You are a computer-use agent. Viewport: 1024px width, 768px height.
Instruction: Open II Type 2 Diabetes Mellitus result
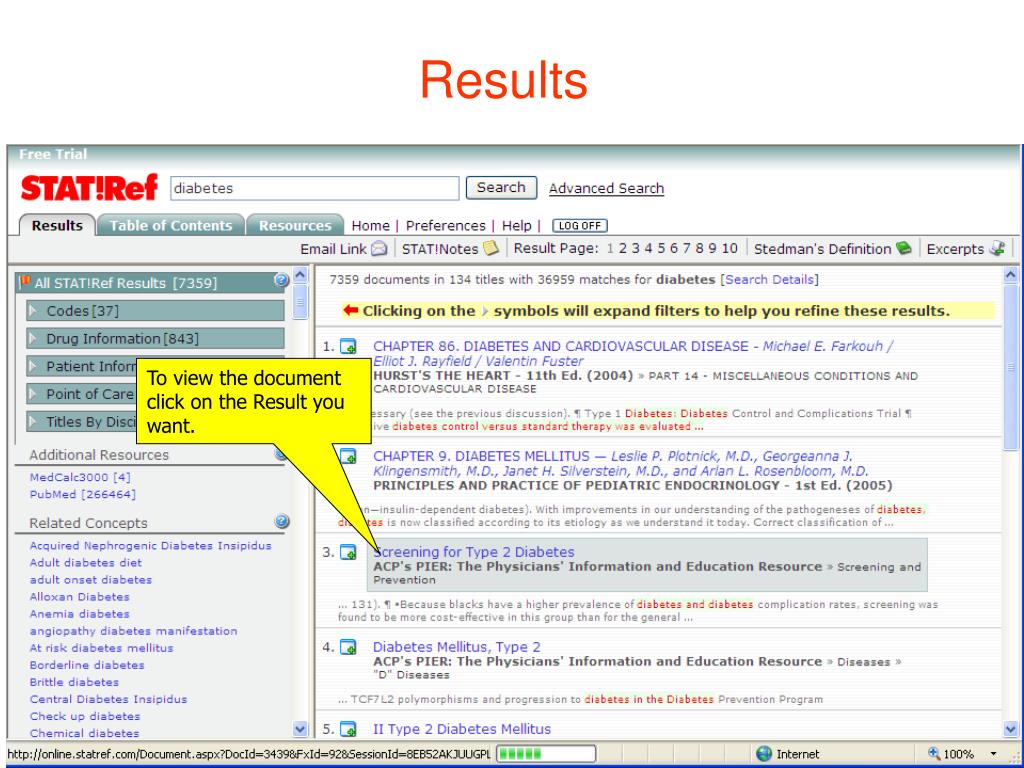click(x=462, y=729)
